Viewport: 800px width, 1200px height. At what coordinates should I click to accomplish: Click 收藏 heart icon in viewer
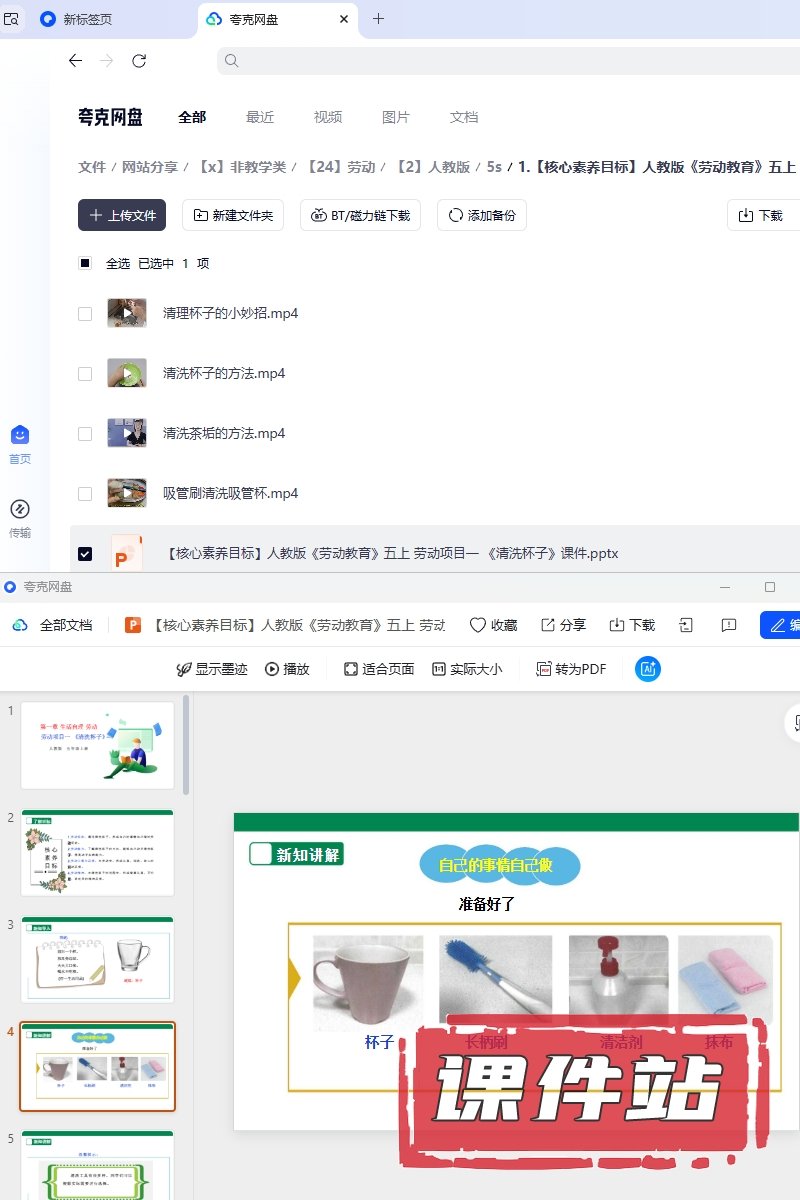click(x=478, y=625)
